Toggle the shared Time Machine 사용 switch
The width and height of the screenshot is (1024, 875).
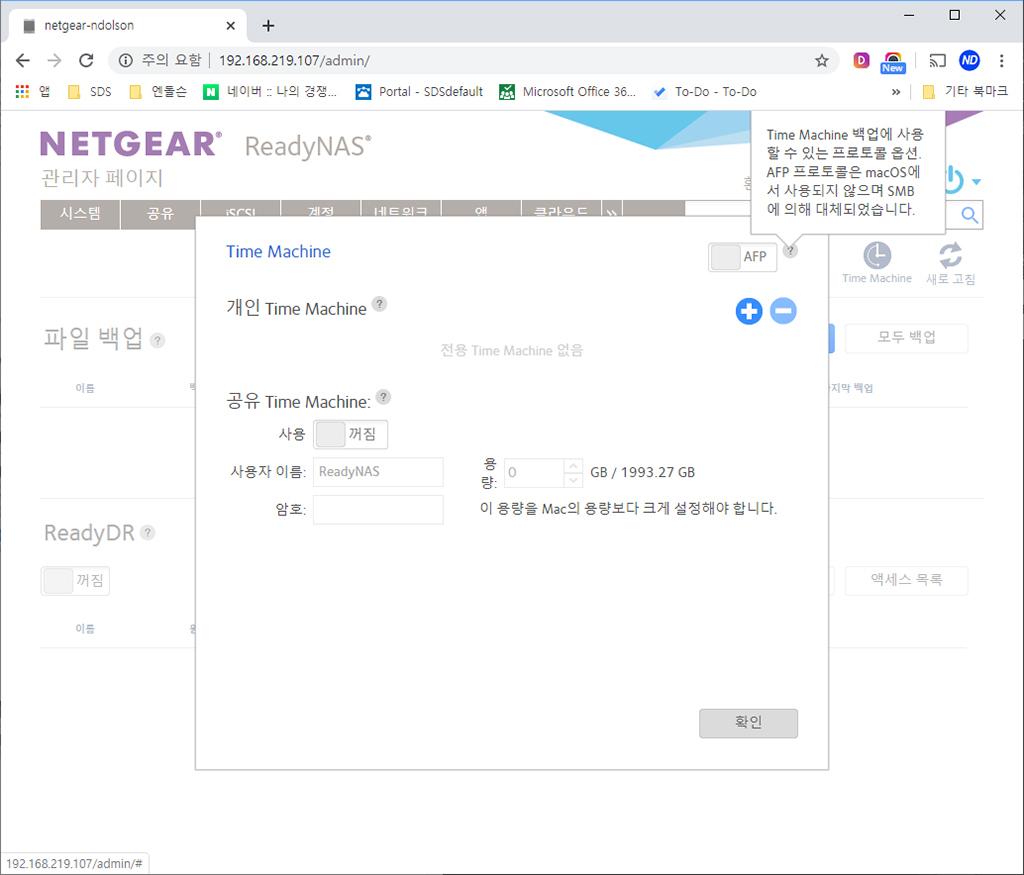coord(351,434)
